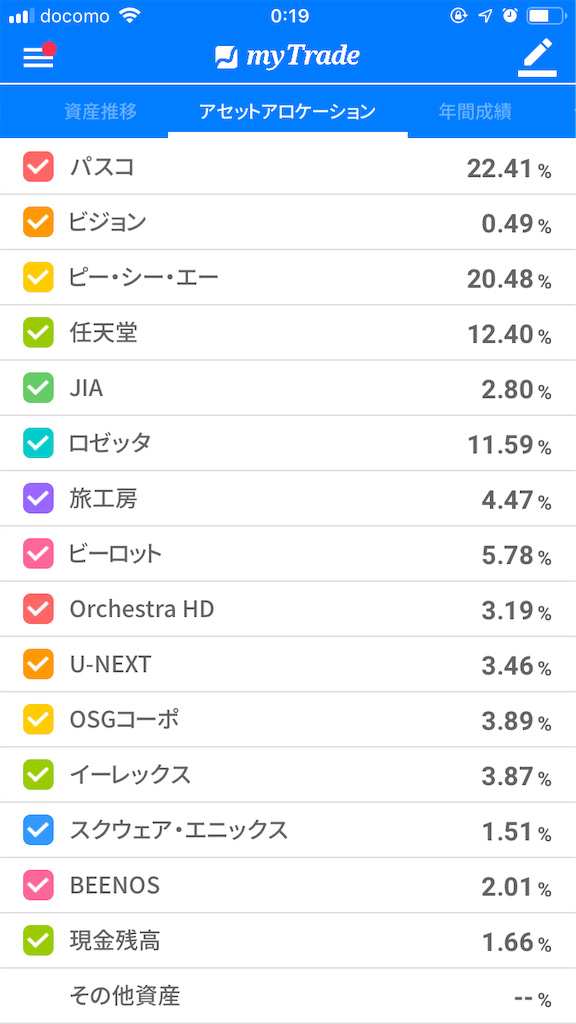Tap the battery indicator in the status bar
The width and height of the screenshot is (576, 1024).
click(545, 15)
